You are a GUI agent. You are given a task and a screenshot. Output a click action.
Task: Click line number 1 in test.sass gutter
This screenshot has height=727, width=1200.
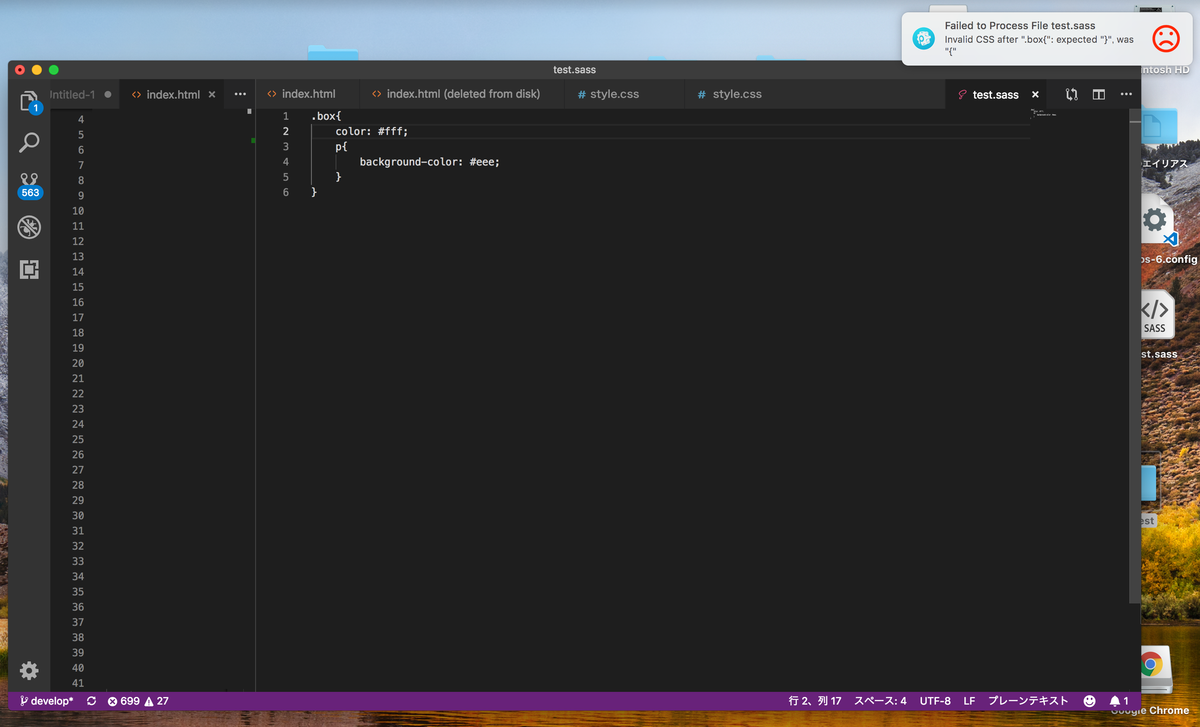click(x=286, y=116)
